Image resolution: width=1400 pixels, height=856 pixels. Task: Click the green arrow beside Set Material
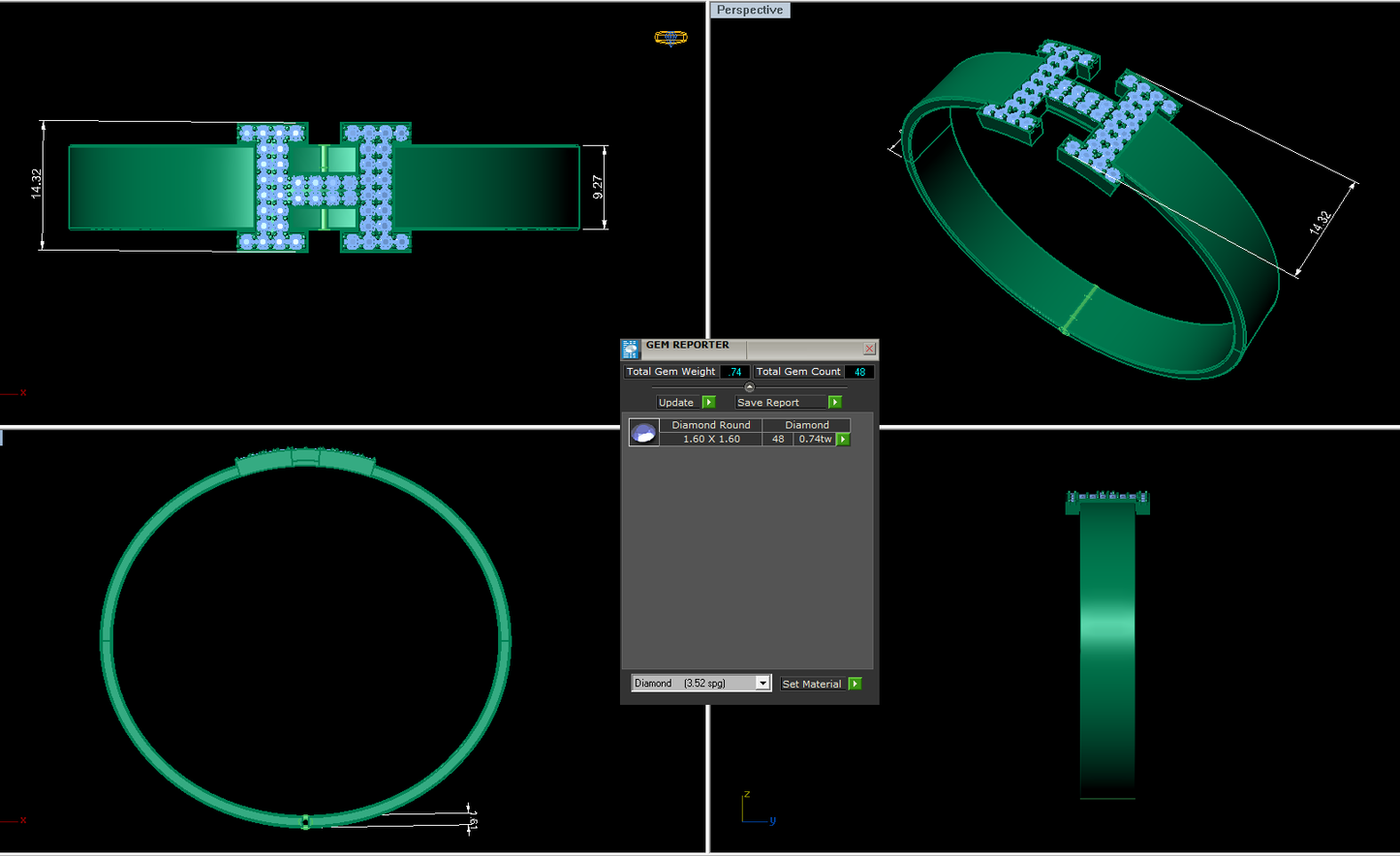(x=855, y=684)
